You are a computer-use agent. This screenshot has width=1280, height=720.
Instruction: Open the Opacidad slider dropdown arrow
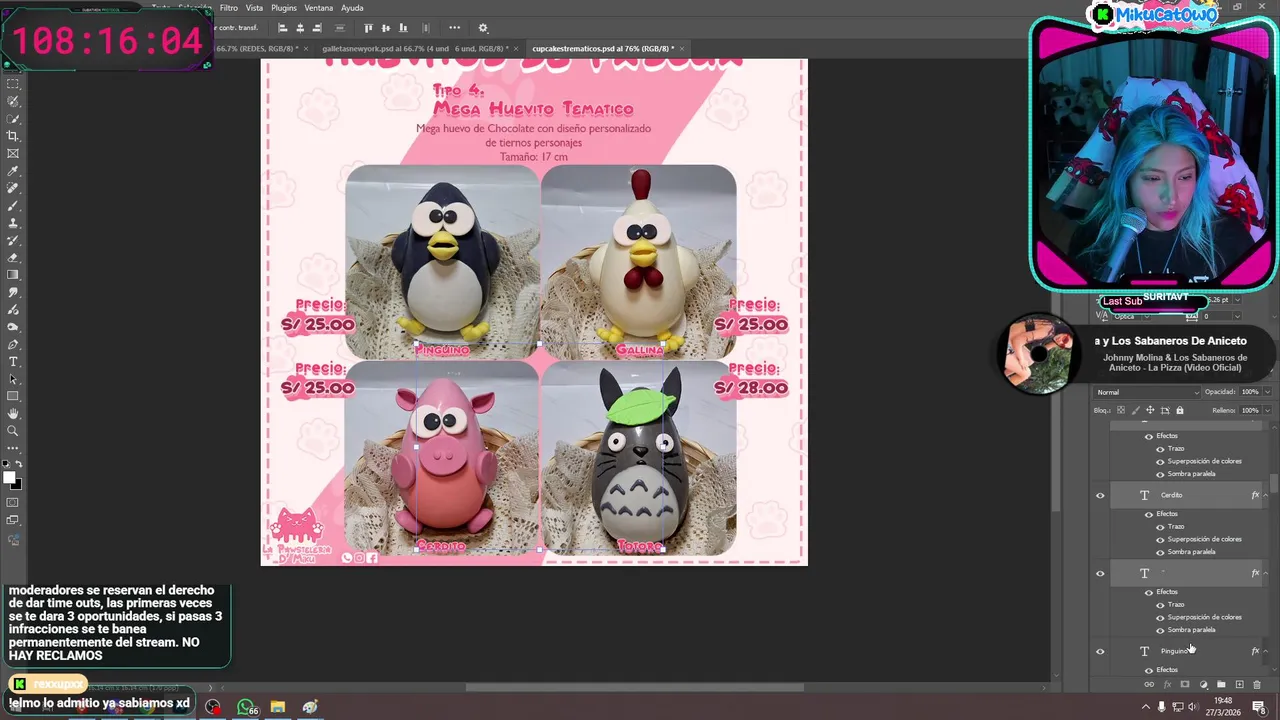(1267, 392)
